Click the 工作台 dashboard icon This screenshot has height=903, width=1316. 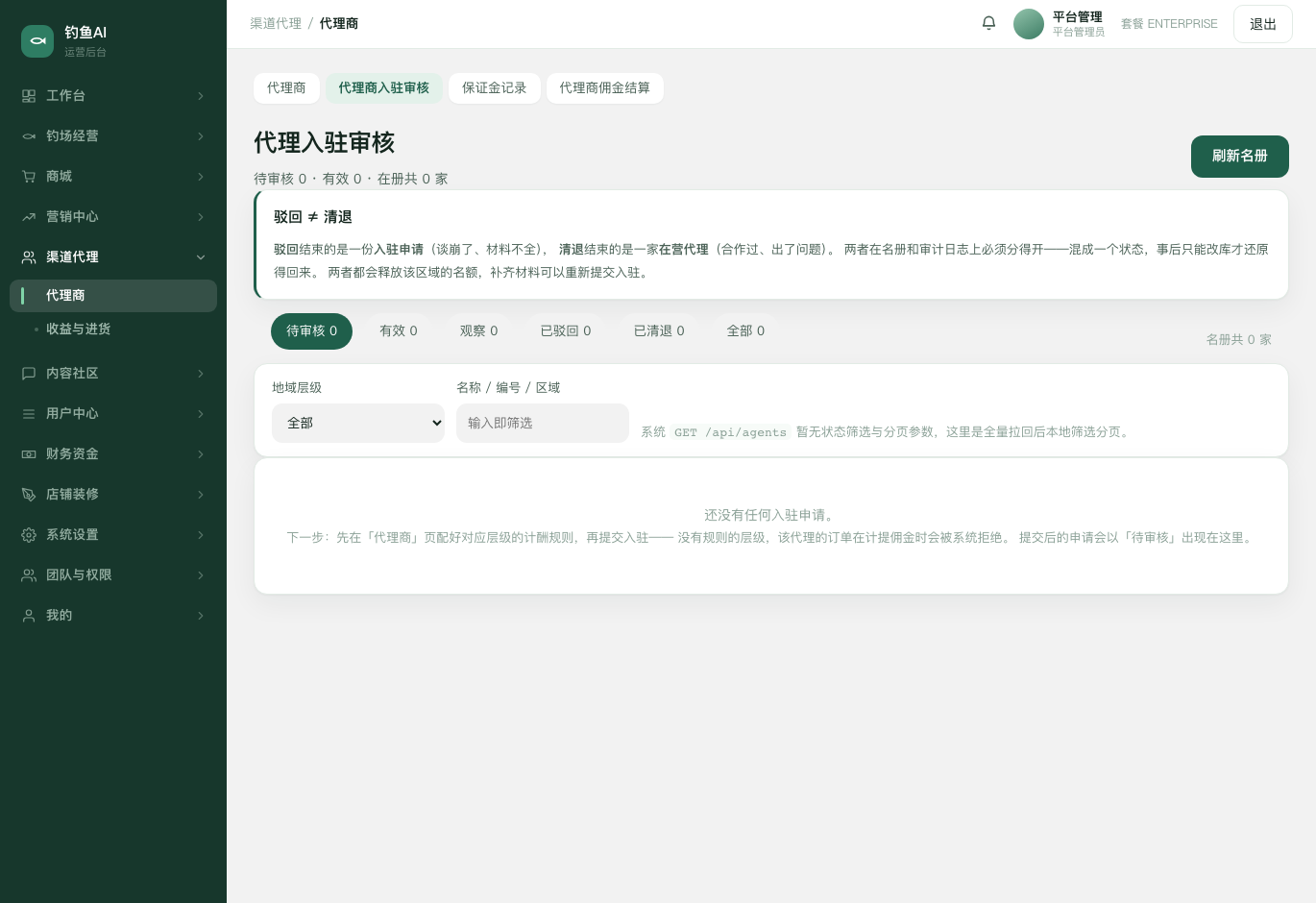[x=29, y=96]
